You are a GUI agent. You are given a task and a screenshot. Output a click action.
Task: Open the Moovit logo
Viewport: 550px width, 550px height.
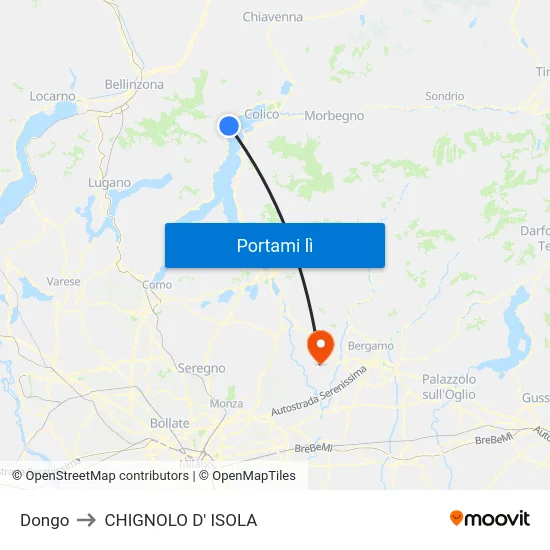[x=490, y=519]
